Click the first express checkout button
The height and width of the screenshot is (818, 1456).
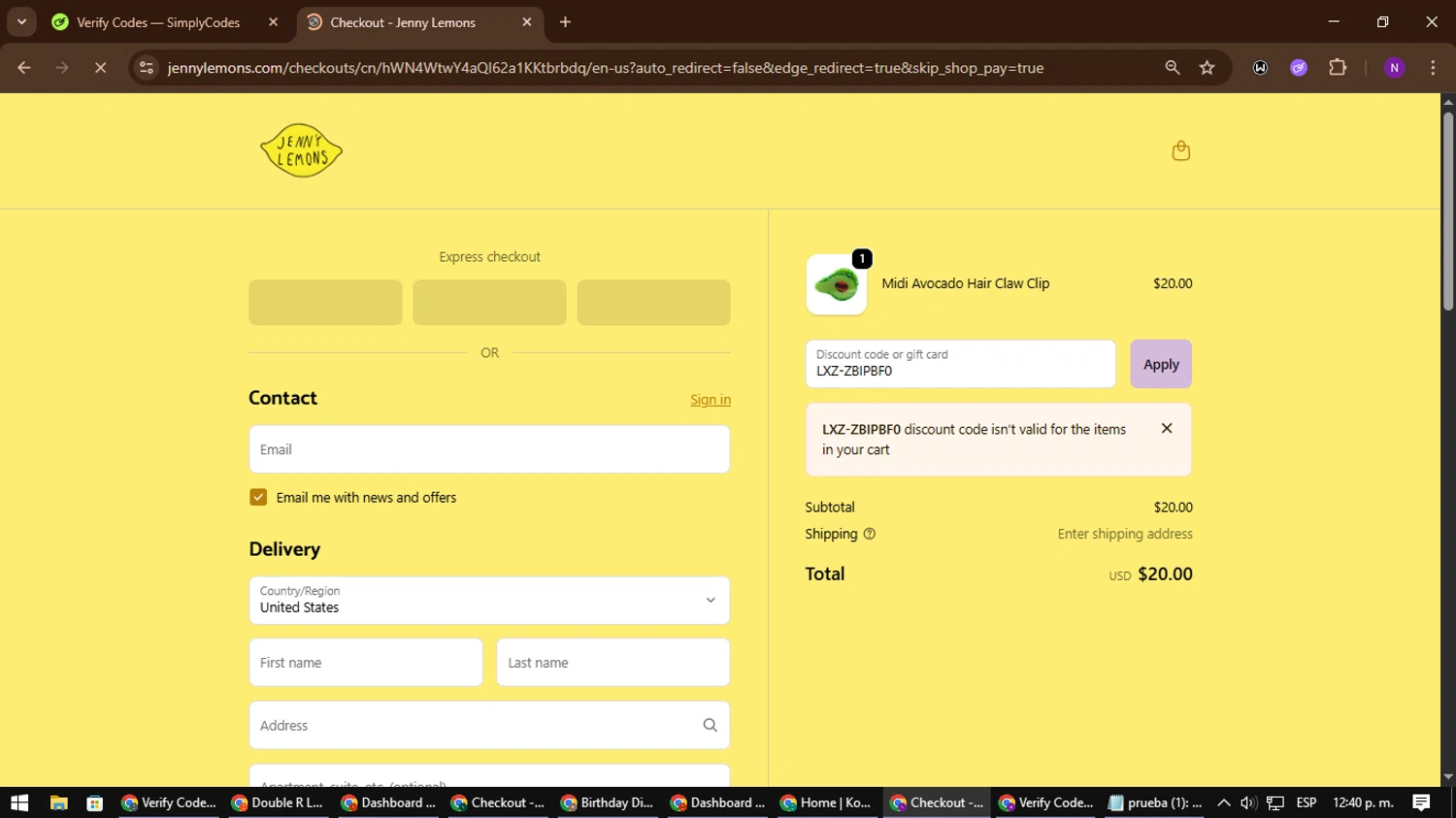325,303
